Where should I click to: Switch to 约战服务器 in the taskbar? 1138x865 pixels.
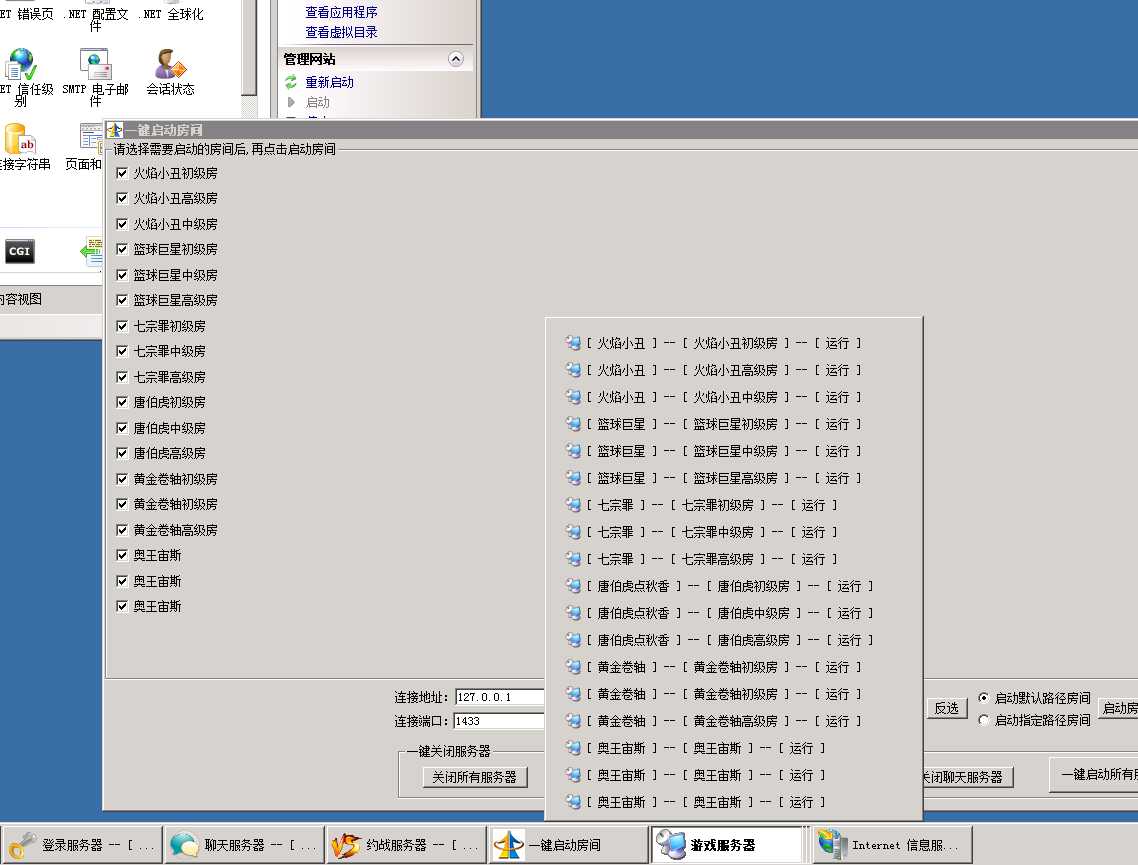tap(406, 845)
